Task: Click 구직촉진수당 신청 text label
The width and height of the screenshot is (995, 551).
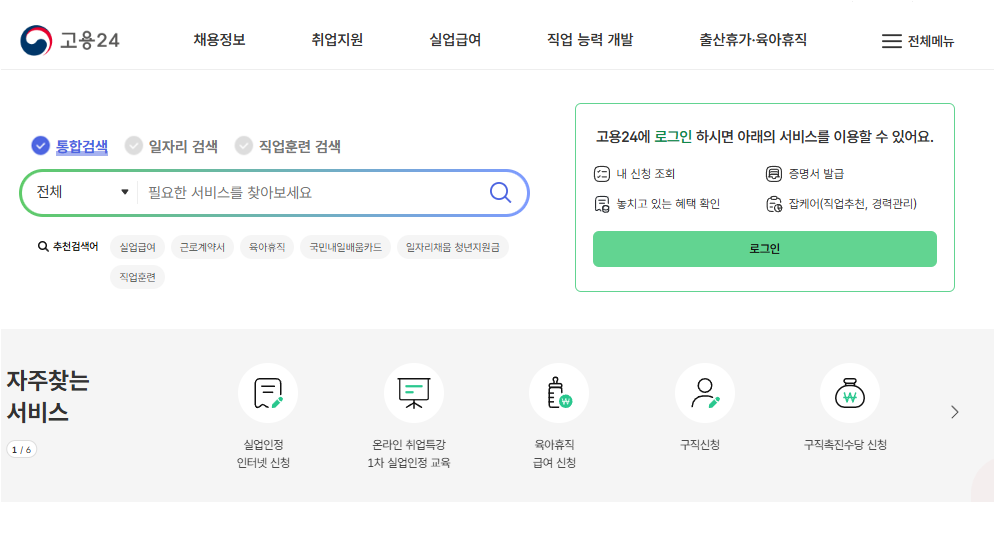Action: (845, 445)
